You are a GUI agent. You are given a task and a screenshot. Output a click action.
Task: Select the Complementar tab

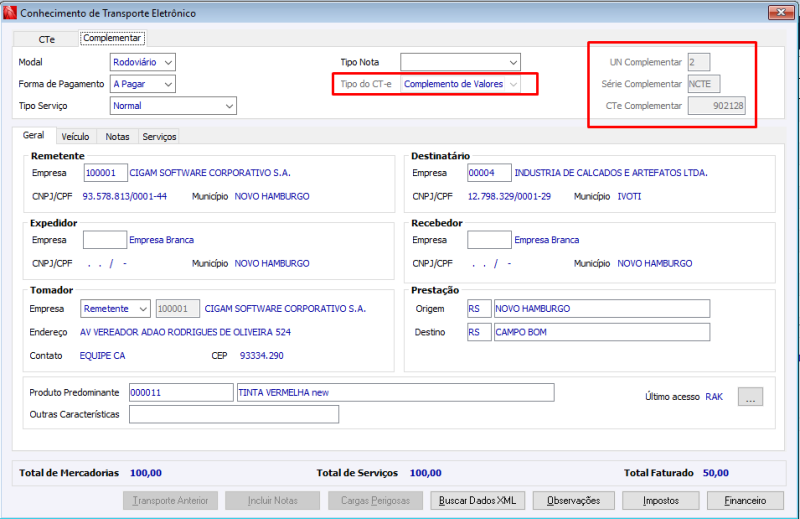pos(112,38)
